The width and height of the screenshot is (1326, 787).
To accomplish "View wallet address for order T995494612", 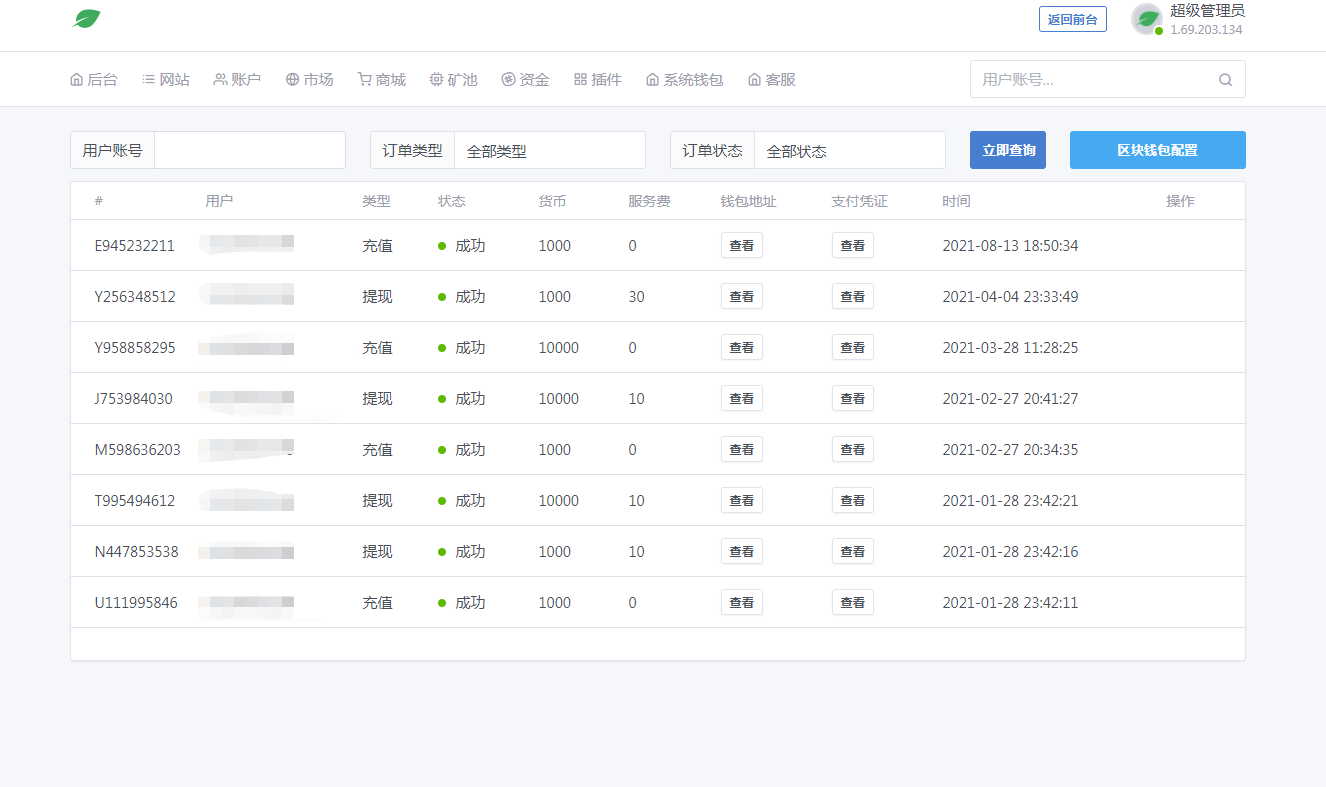I will click(x=742, y=500).
